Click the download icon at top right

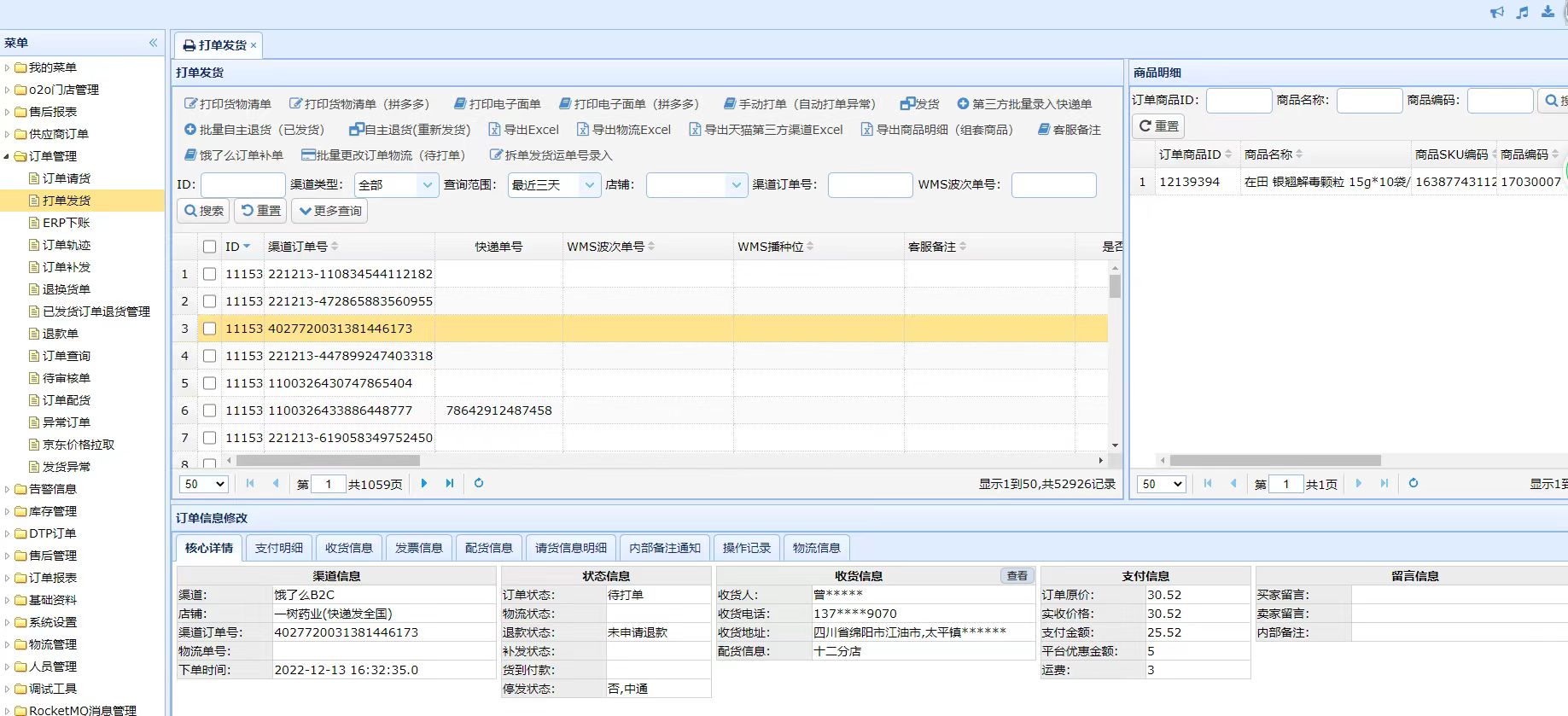1548,12
